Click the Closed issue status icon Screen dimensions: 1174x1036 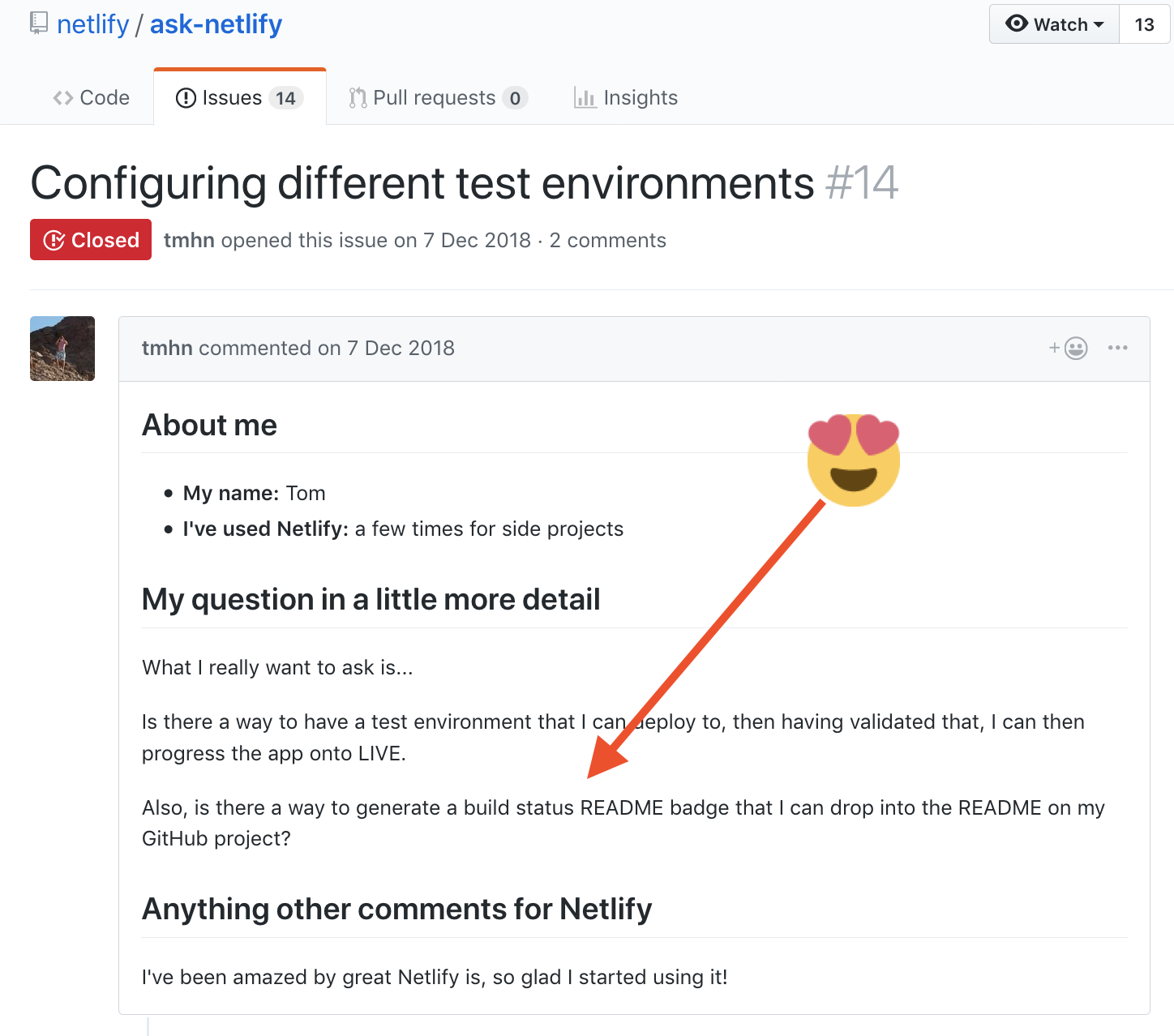[x=54, y=239]
